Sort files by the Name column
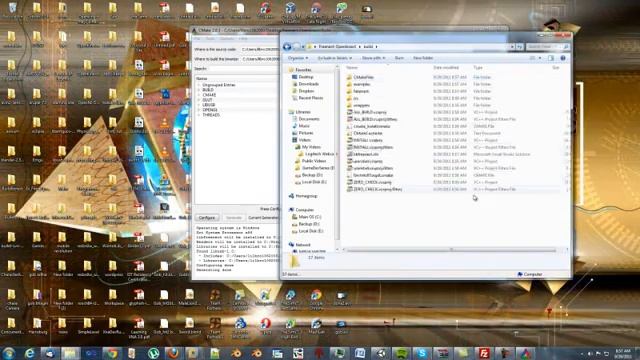Image resolution: width=640 pixels, height=360 pixels. 352,68
